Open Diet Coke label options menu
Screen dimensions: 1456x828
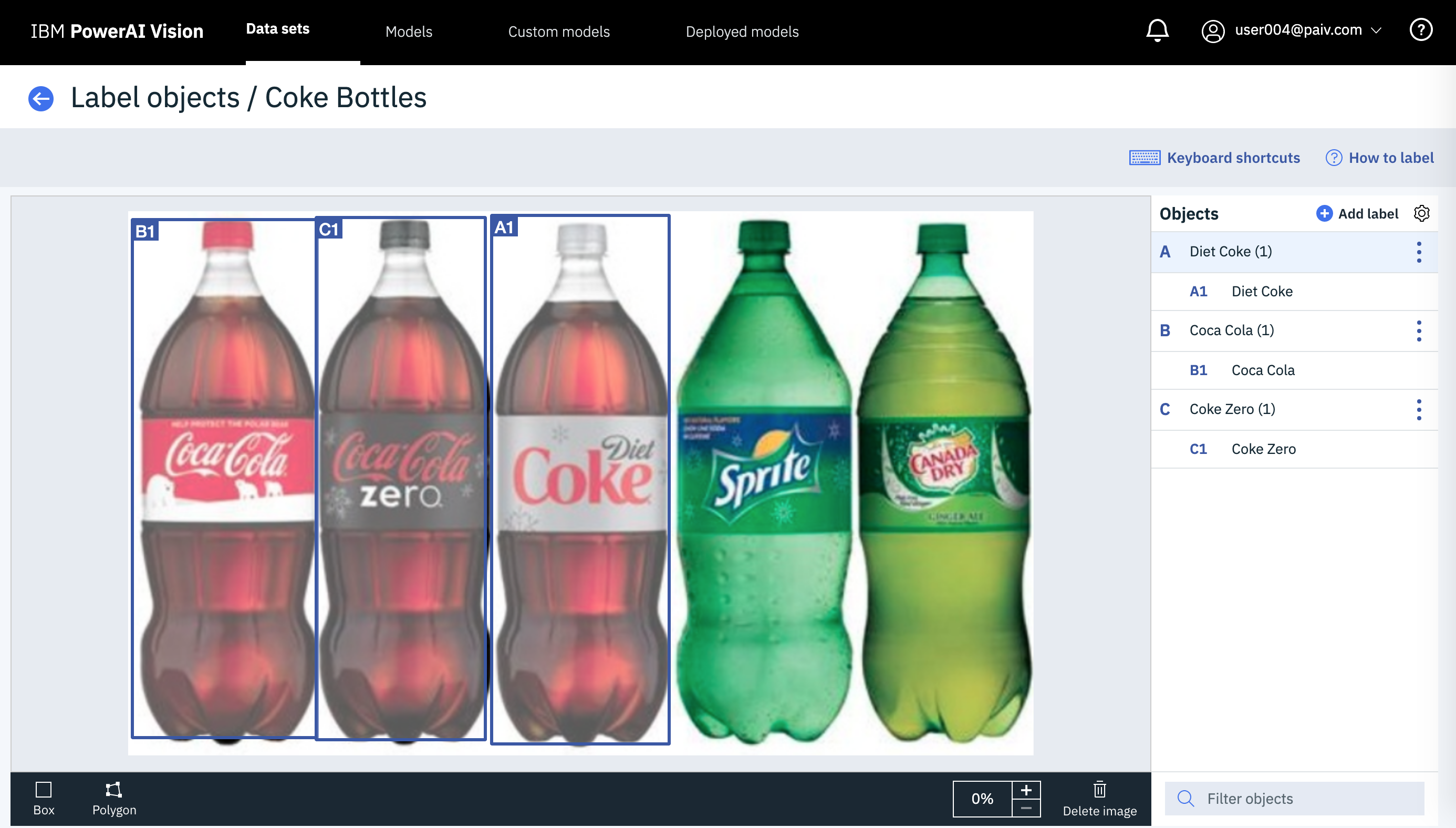pos(1419,252)
